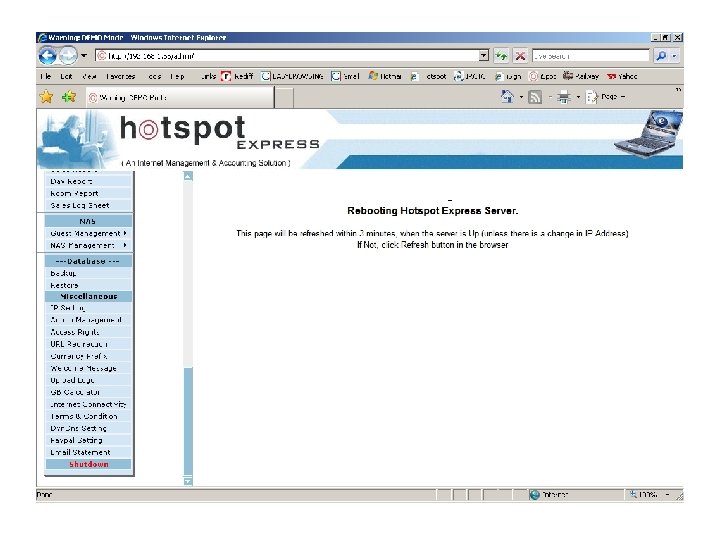Click the Internet zone globe icon
Image resolution: width=720 pixels, height=540 pixels.
[534, 495]
